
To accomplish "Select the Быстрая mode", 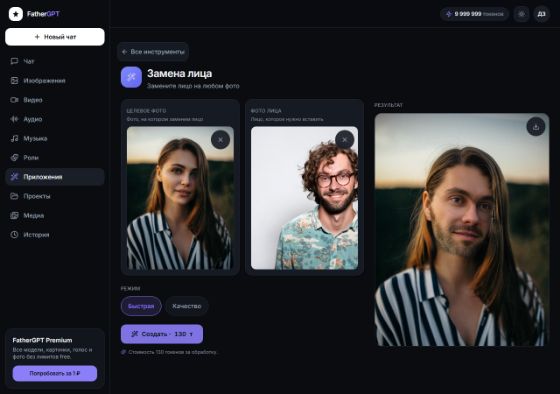I will [x=141, y=306].
